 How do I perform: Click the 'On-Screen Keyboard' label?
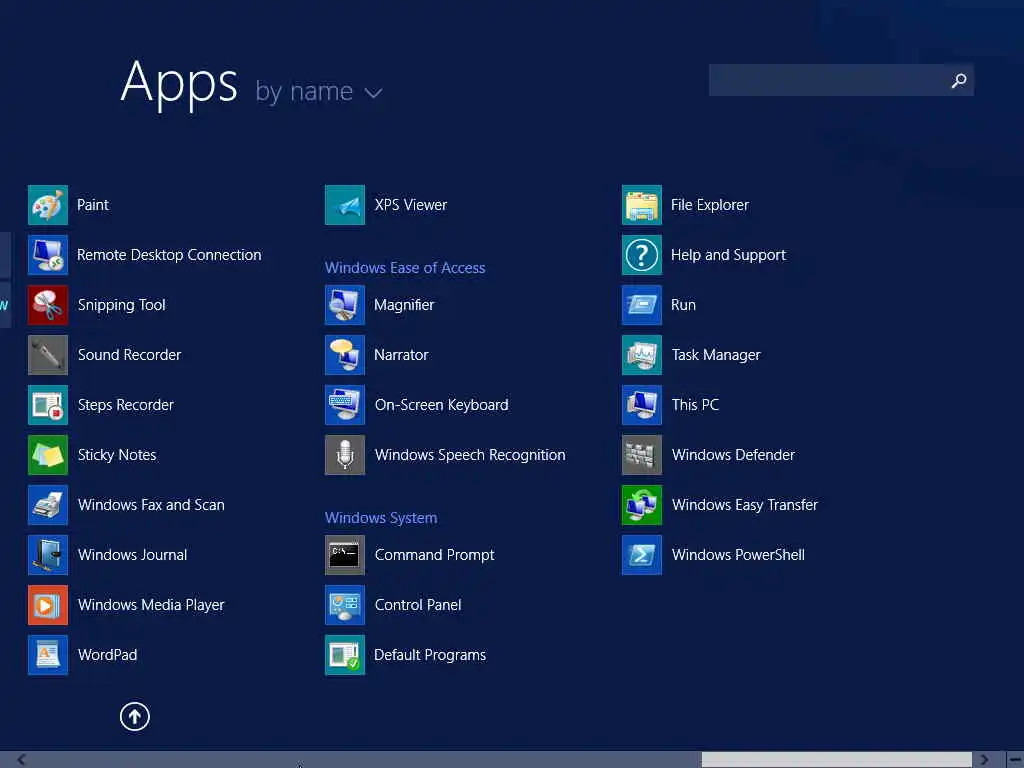click(x=441, y=405)
